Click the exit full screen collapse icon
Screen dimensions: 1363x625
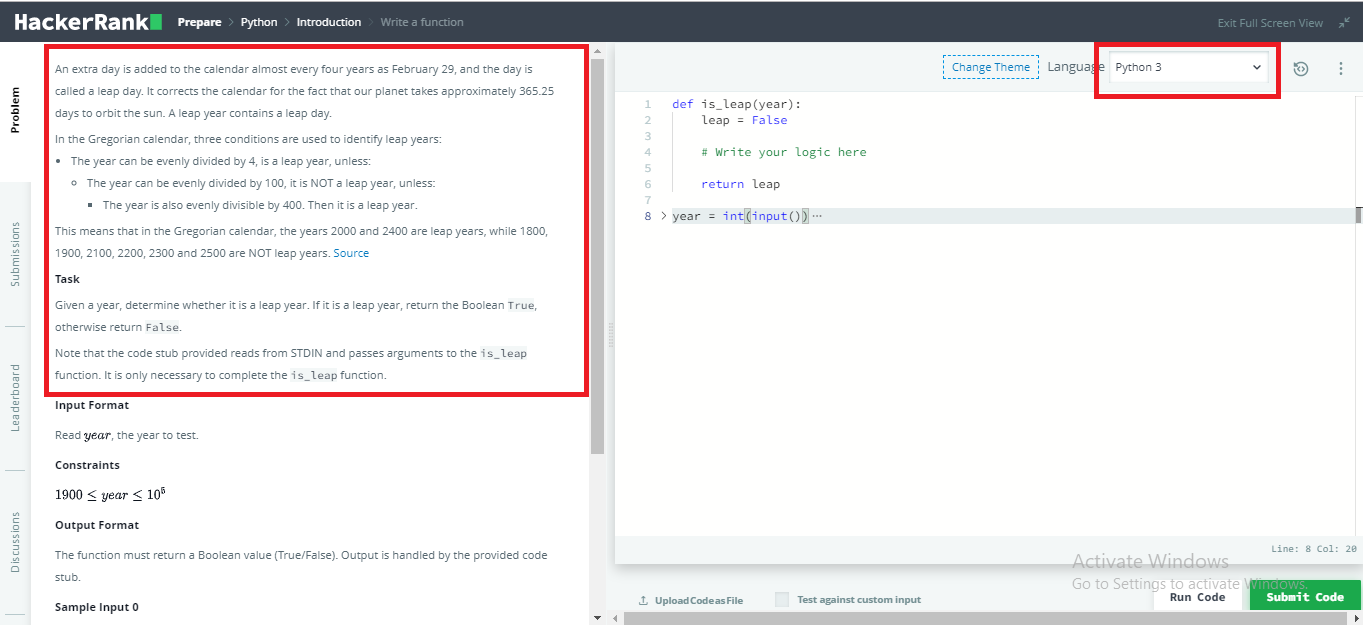point(1344,22)
